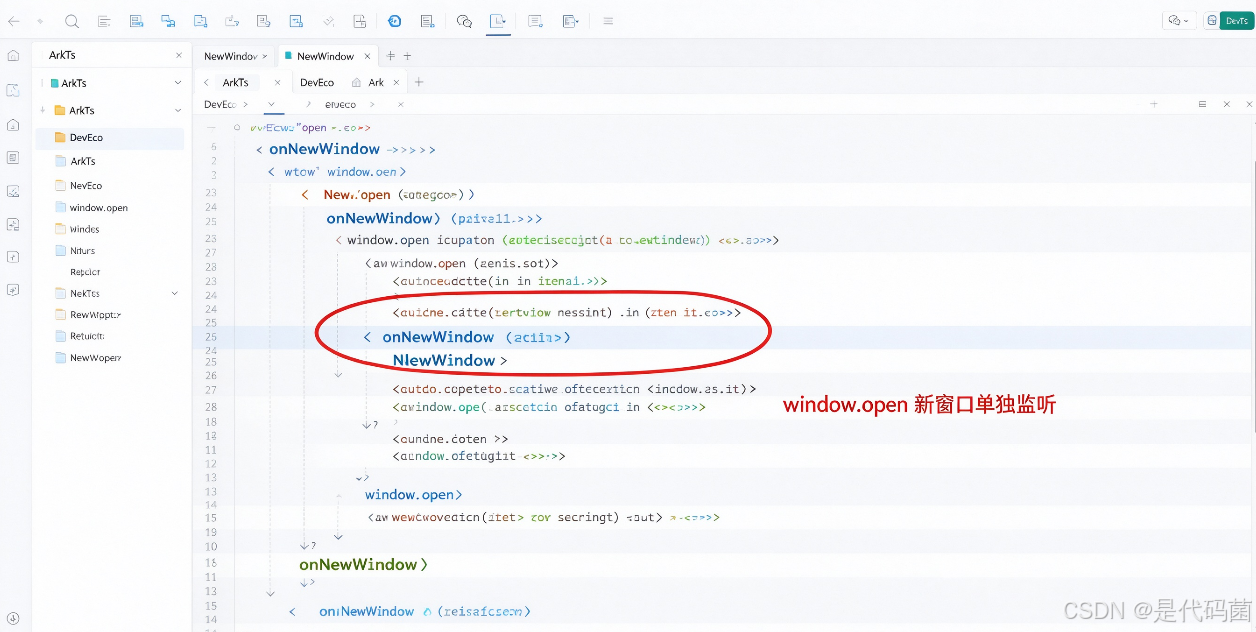Switch to the DevEco tab

317,82
